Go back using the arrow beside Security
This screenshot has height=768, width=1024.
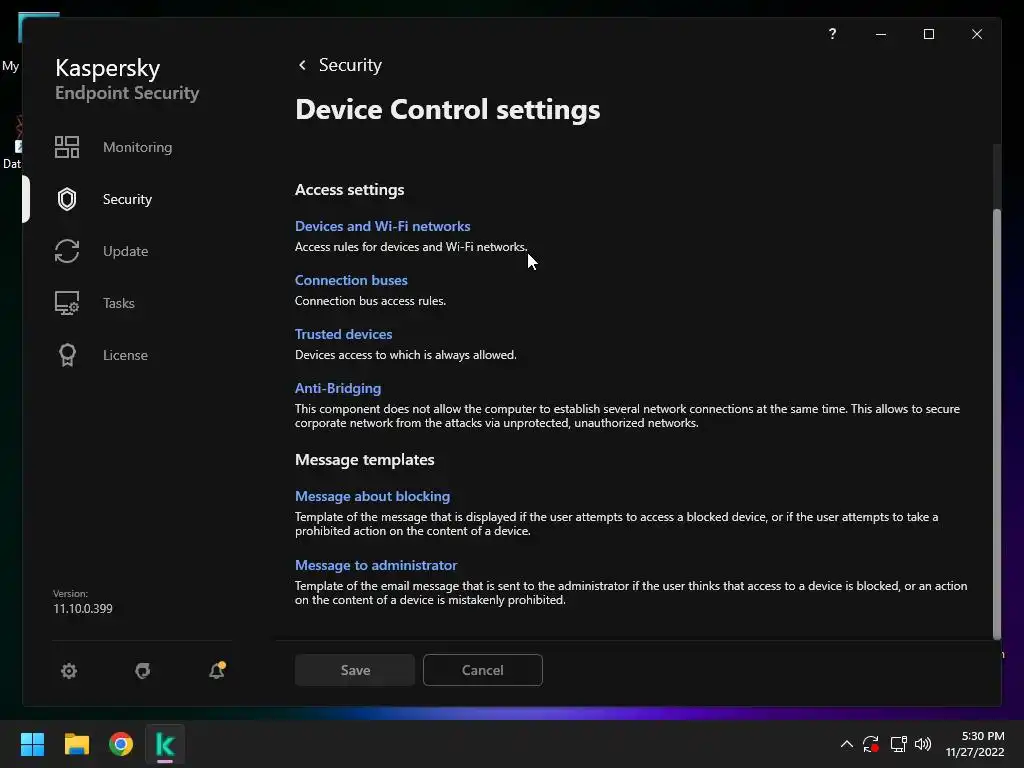[302, 65]
